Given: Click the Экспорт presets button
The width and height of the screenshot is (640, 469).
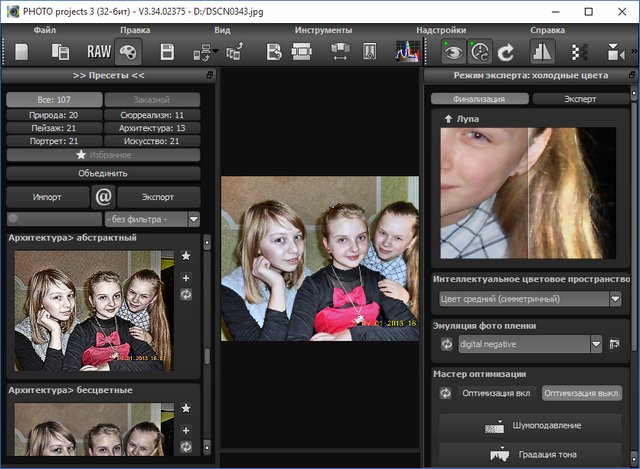Looking at the screenshot, I should [x=158, y=197].
